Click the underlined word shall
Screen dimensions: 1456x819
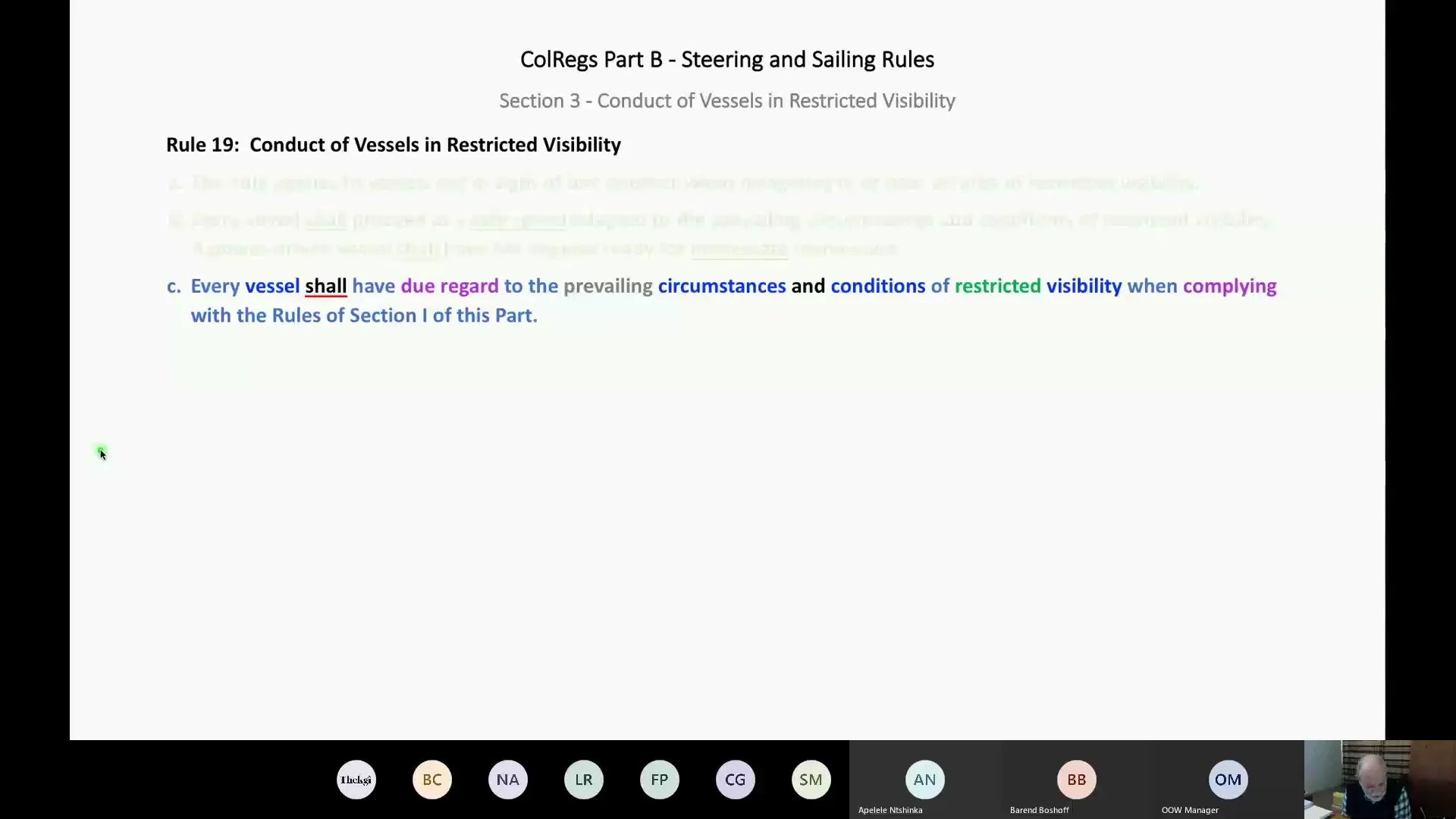[326, 287]
